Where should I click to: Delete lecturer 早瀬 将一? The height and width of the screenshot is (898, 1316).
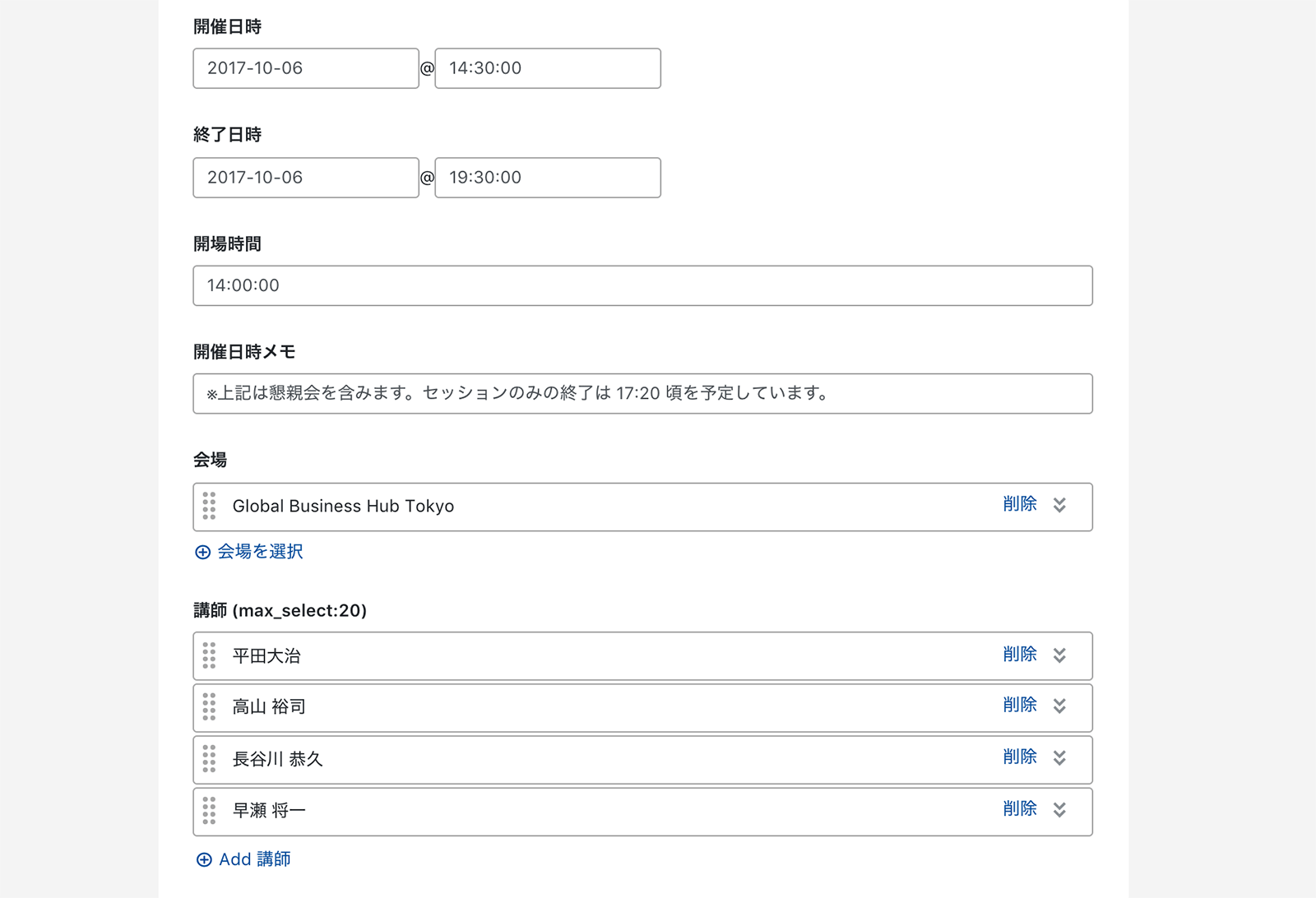tap(1019, 809)
